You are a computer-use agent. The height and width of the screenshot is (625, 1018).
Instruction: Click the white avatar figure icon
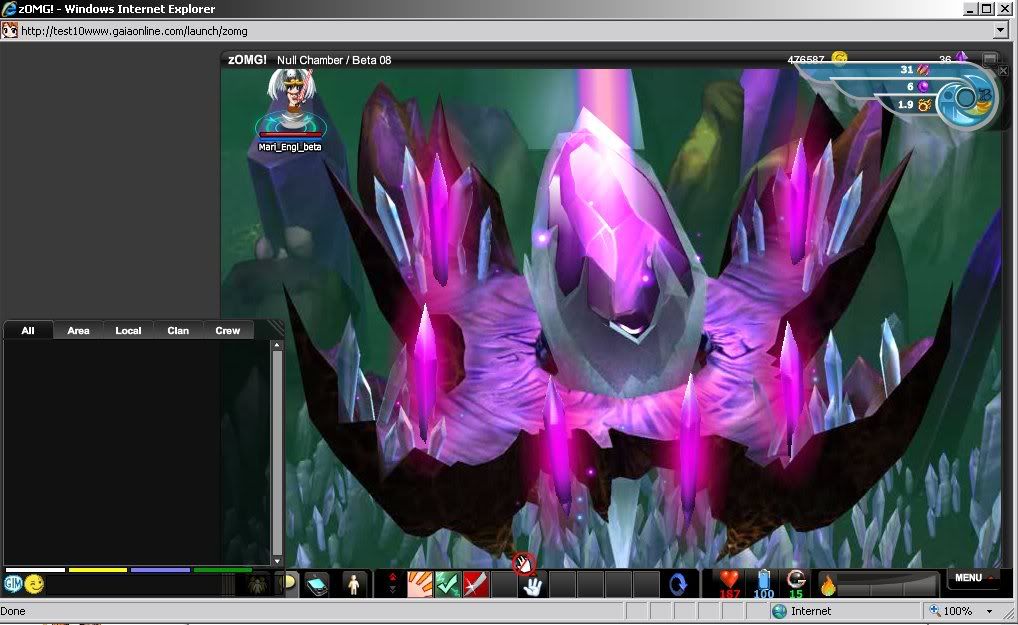tap(354, 585)
